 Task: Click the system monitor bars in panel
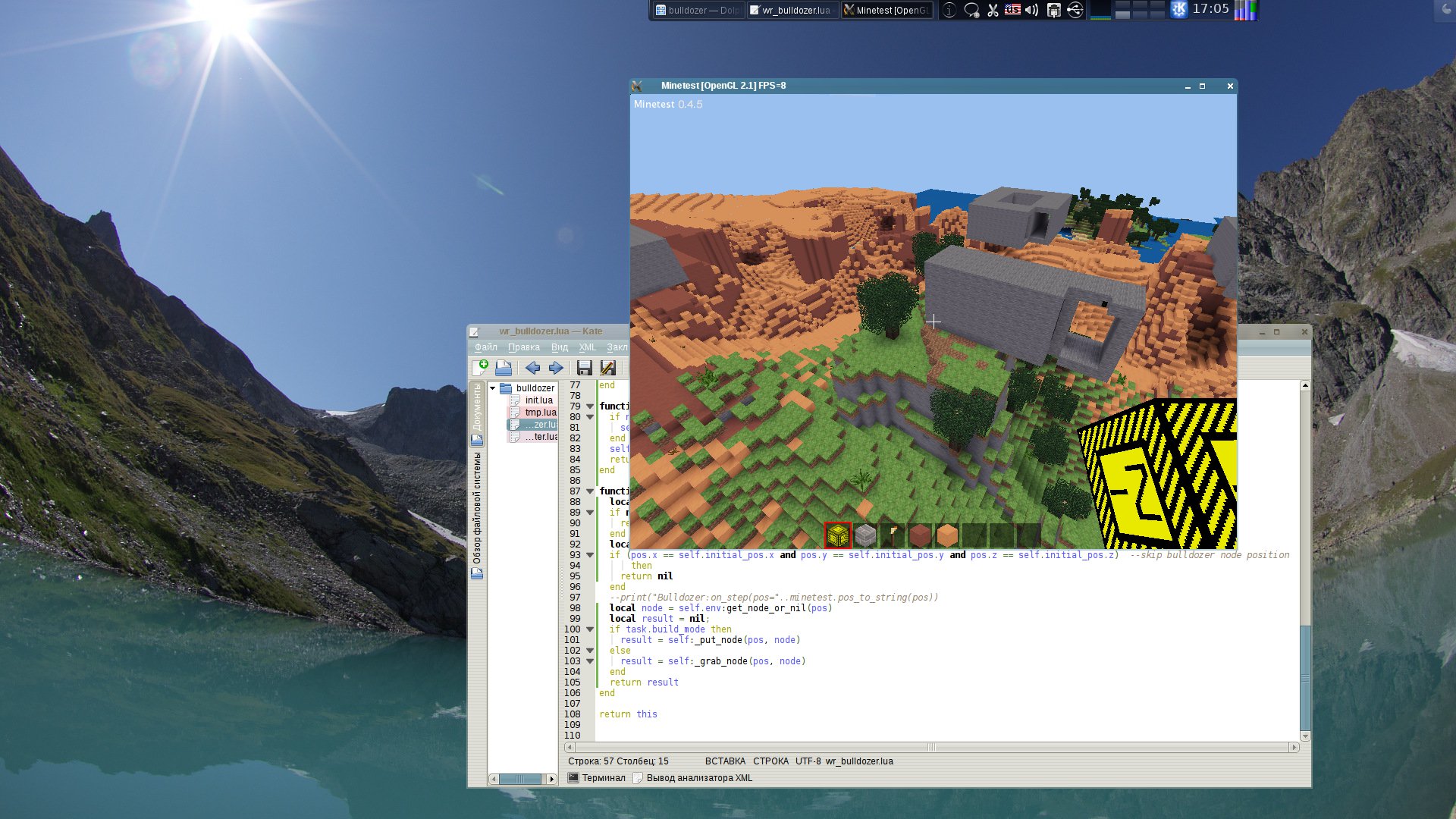pos(1244,10)
